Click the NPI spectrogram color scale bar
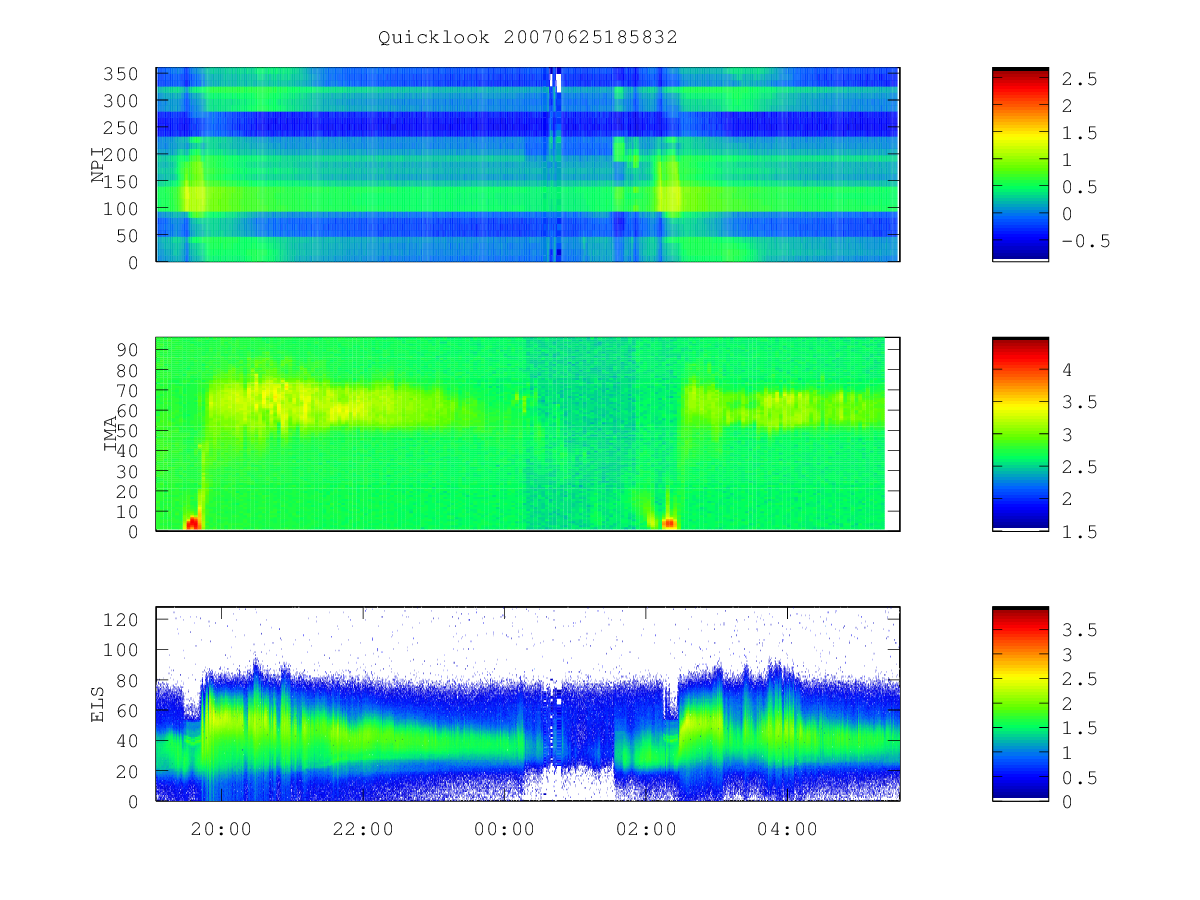This screenshot has height=900, width=1200. coord(1020,164)
